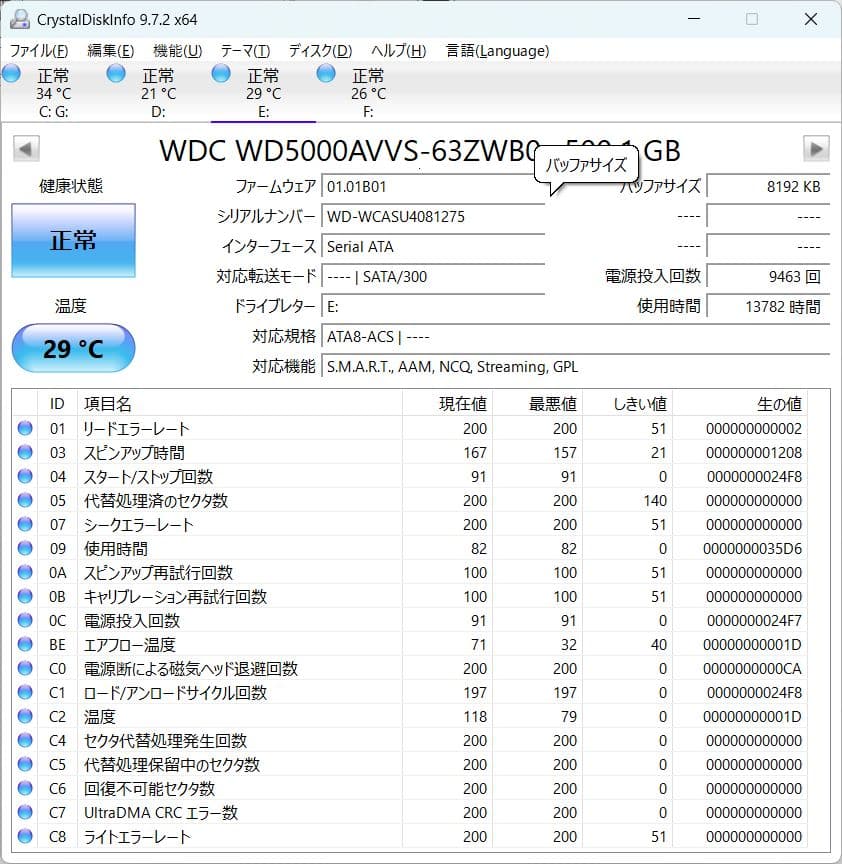Click the round 29 °C temperature badge
842x864 pixels.
pos(72,348)
